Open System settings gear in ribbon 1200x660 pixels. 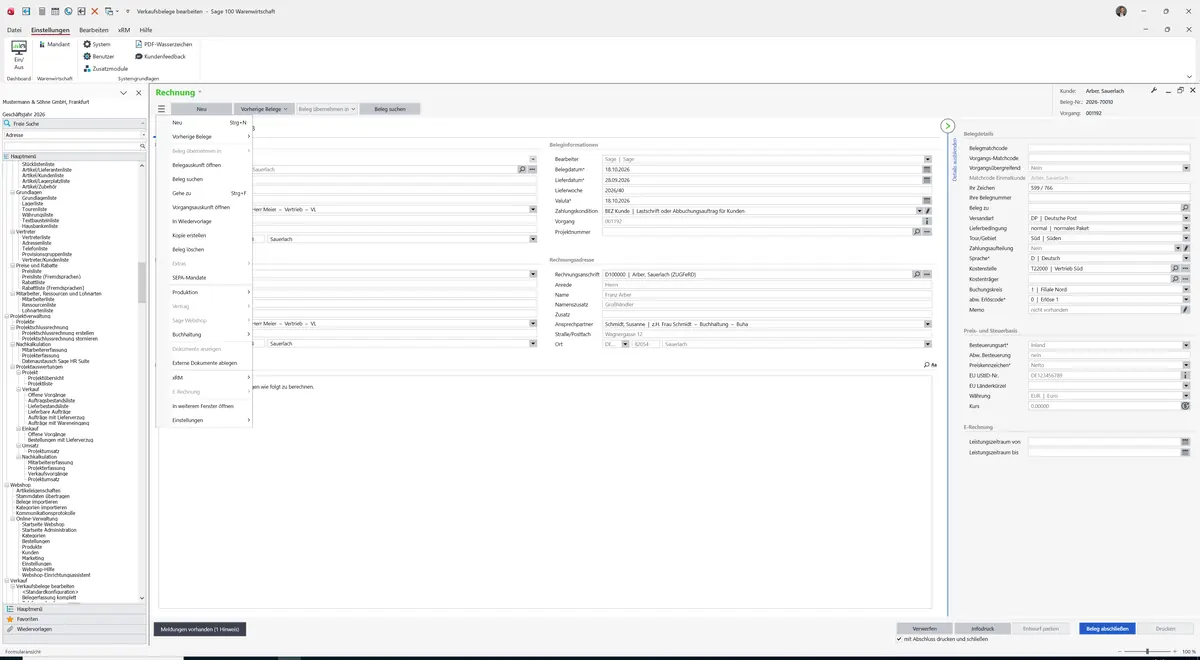[98, 44]
